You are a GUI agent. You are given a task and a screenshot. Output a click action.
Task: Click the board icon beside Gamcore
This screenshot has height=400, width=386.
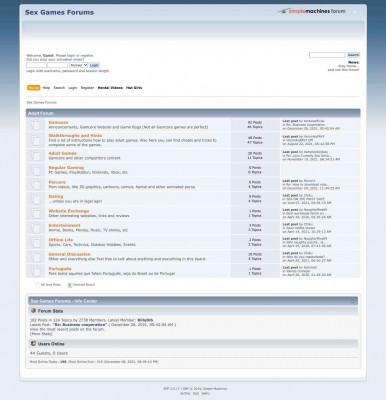coord(35,125)
